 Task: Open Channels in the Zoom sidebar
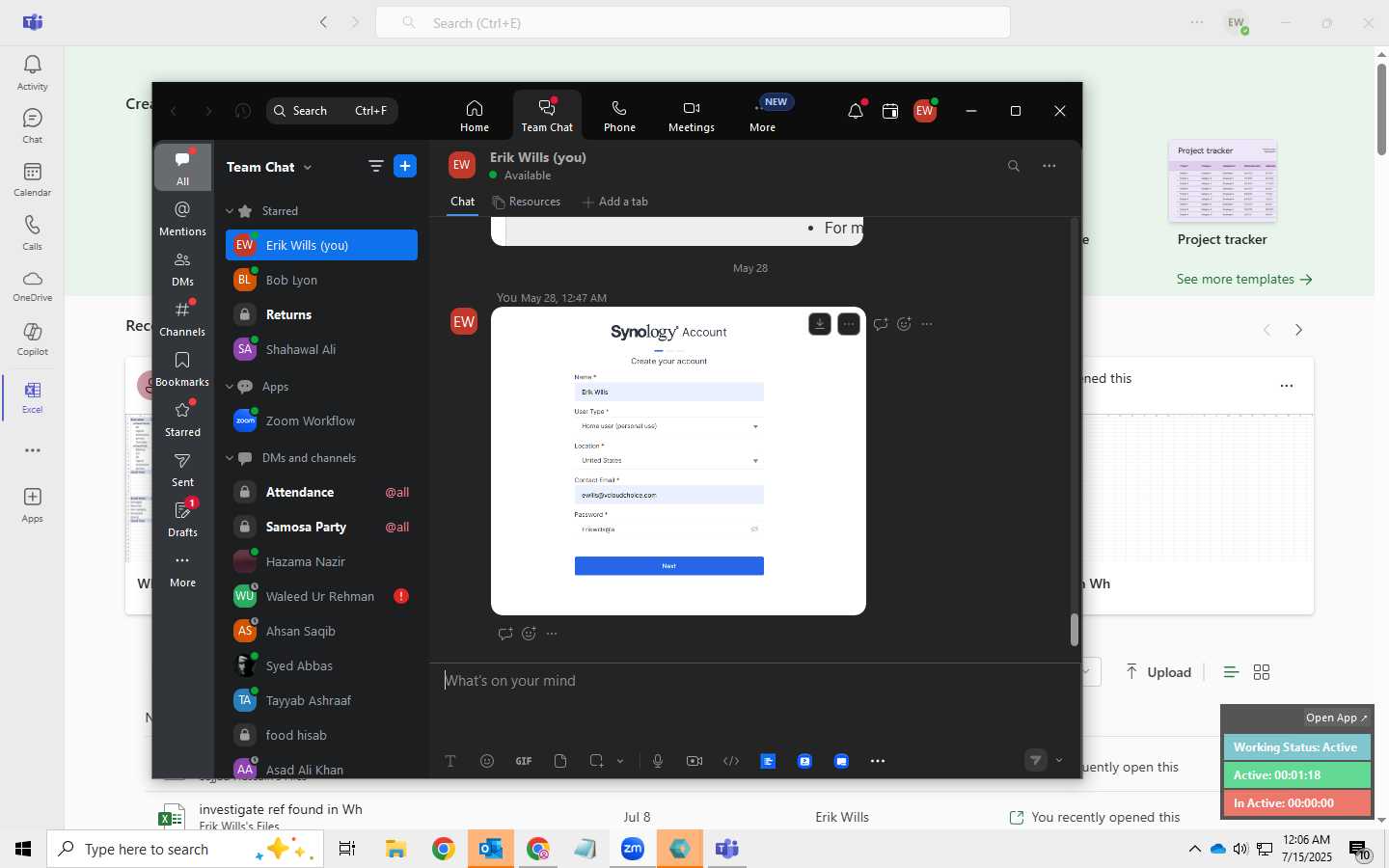(182, 319)
